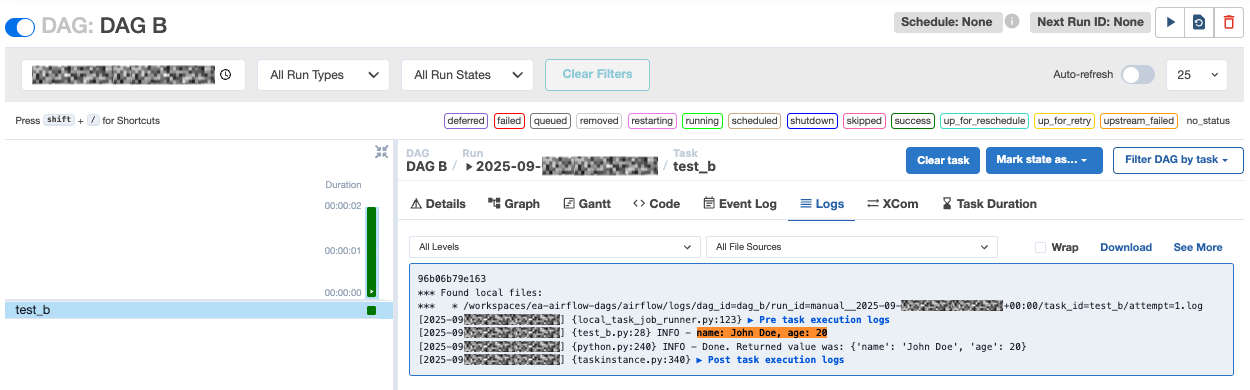Click the up_for_reschedule legend badge
Screen dimensions: 1250x390
984,121
